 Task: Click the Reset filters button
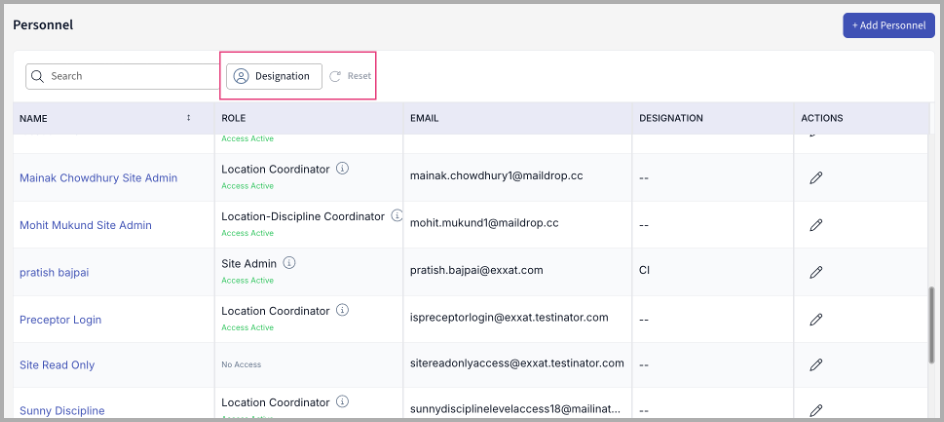351,76
